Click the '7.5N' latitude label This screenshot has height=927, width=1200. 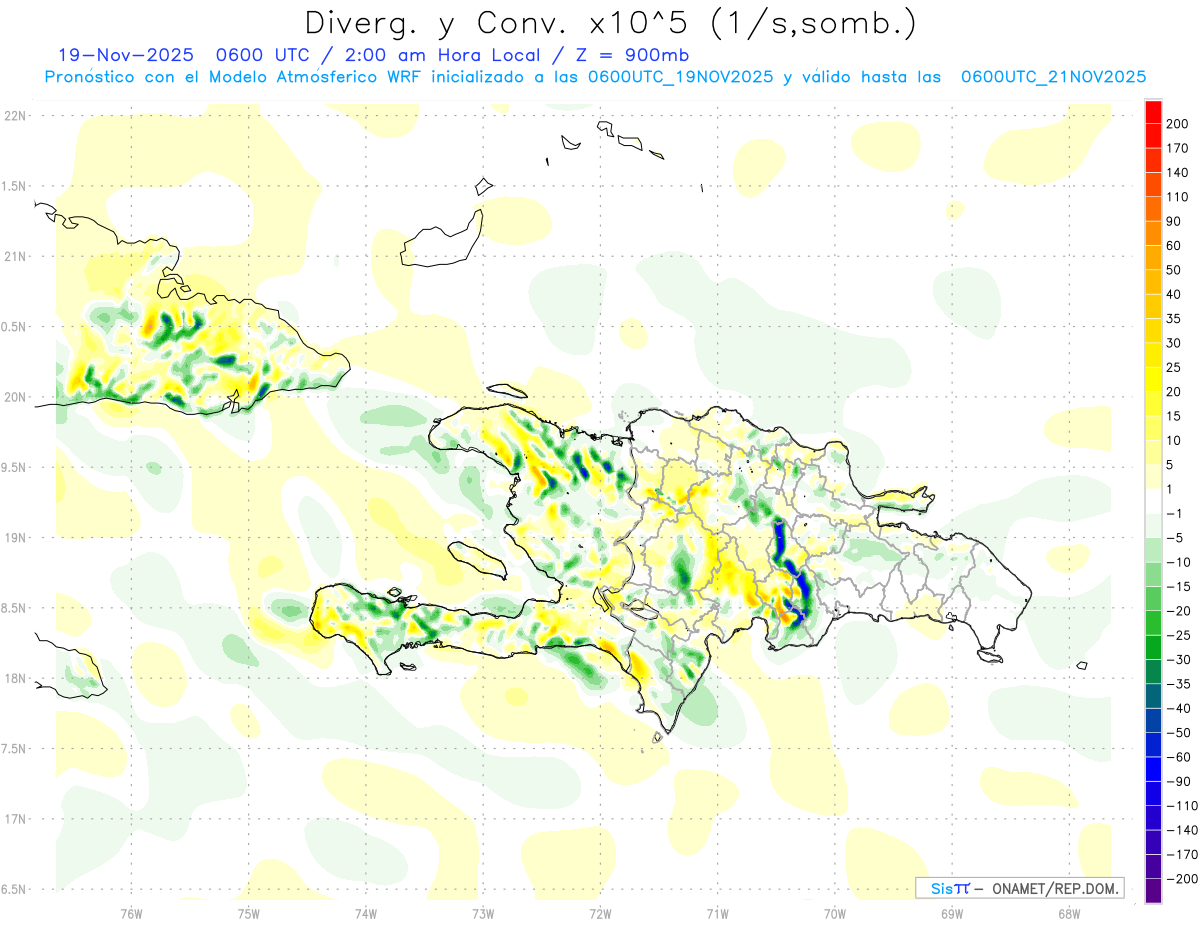[x=14, y=749]
